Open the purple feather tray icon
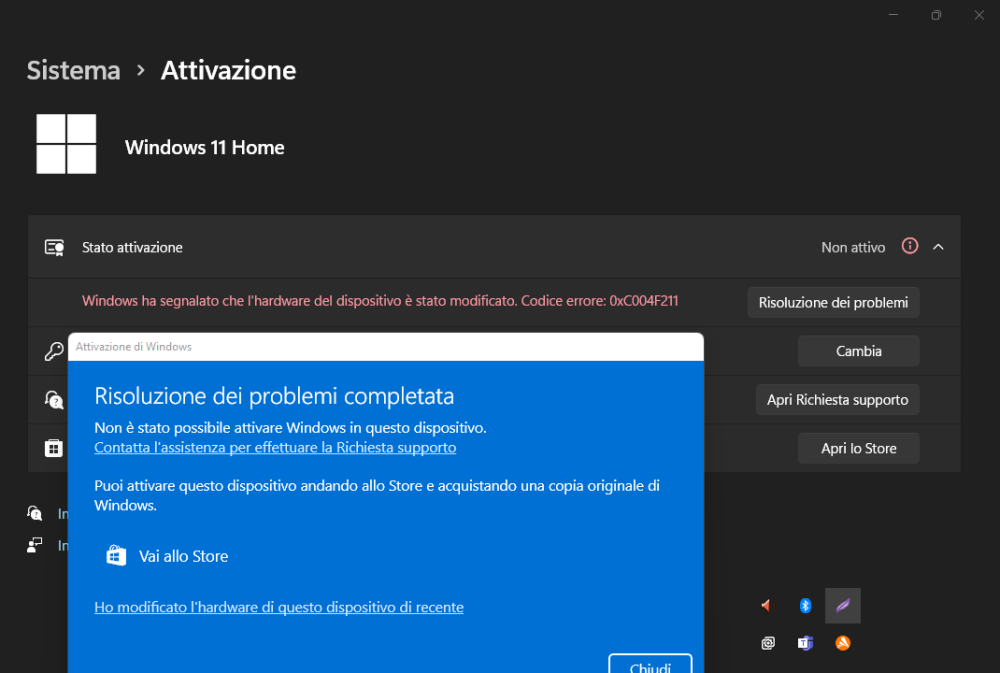This screenshot has height=673, width=1000. (842, 605)
